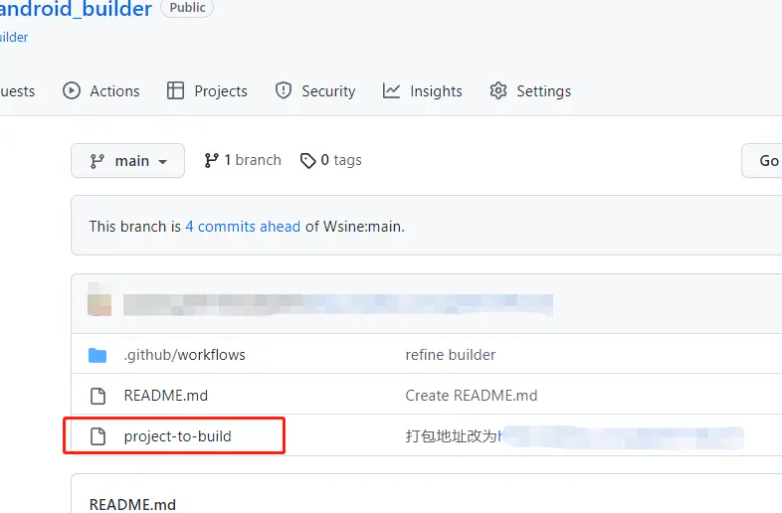
Task: Open the Insights tab
Action: click(422, 91)
